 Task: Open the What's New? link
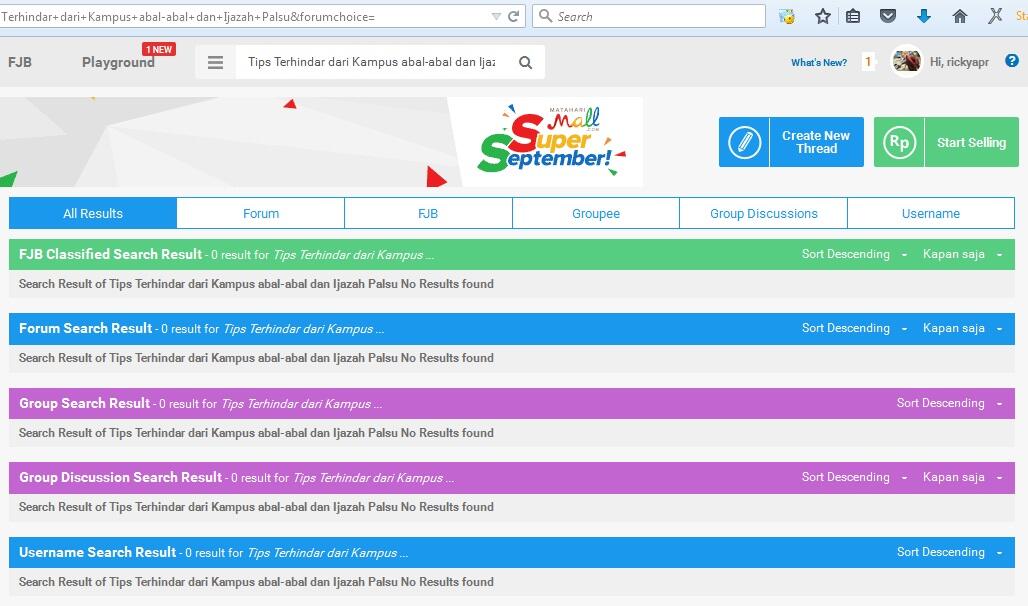click(819, 62)
